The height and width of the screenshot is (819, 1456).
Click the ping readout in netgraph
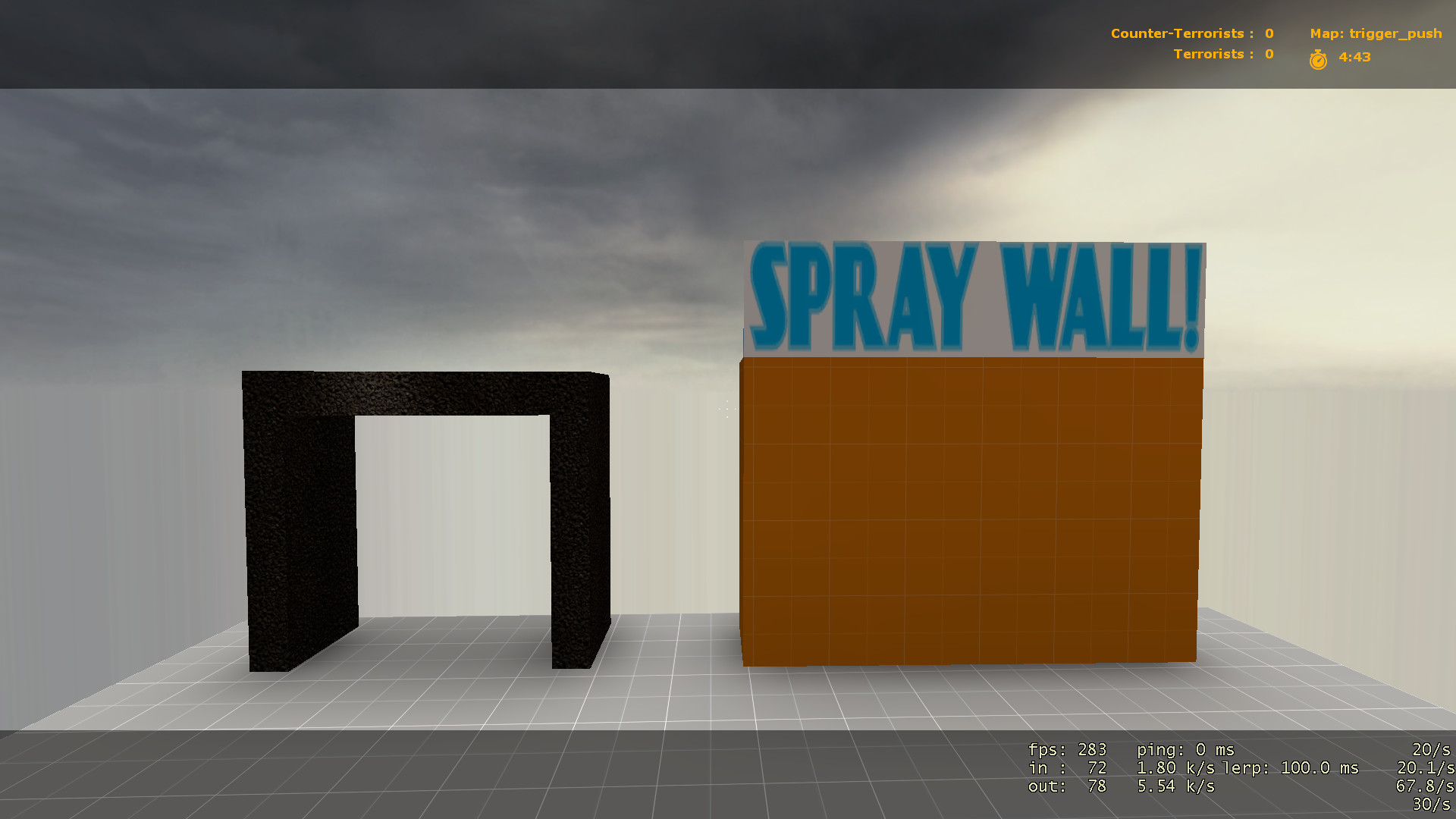point(1187,749)
